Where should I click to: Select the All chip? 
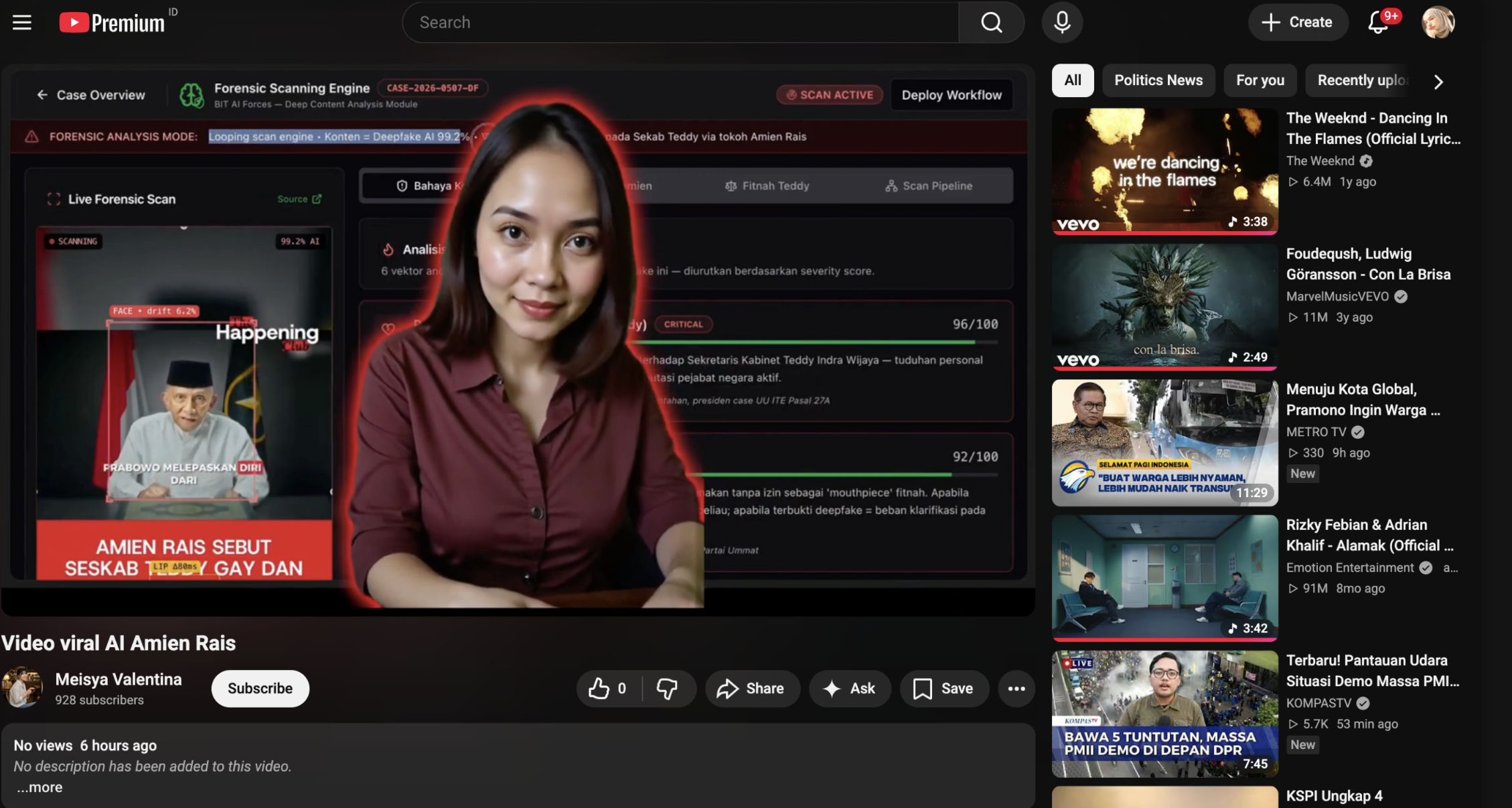point(1073,80)
